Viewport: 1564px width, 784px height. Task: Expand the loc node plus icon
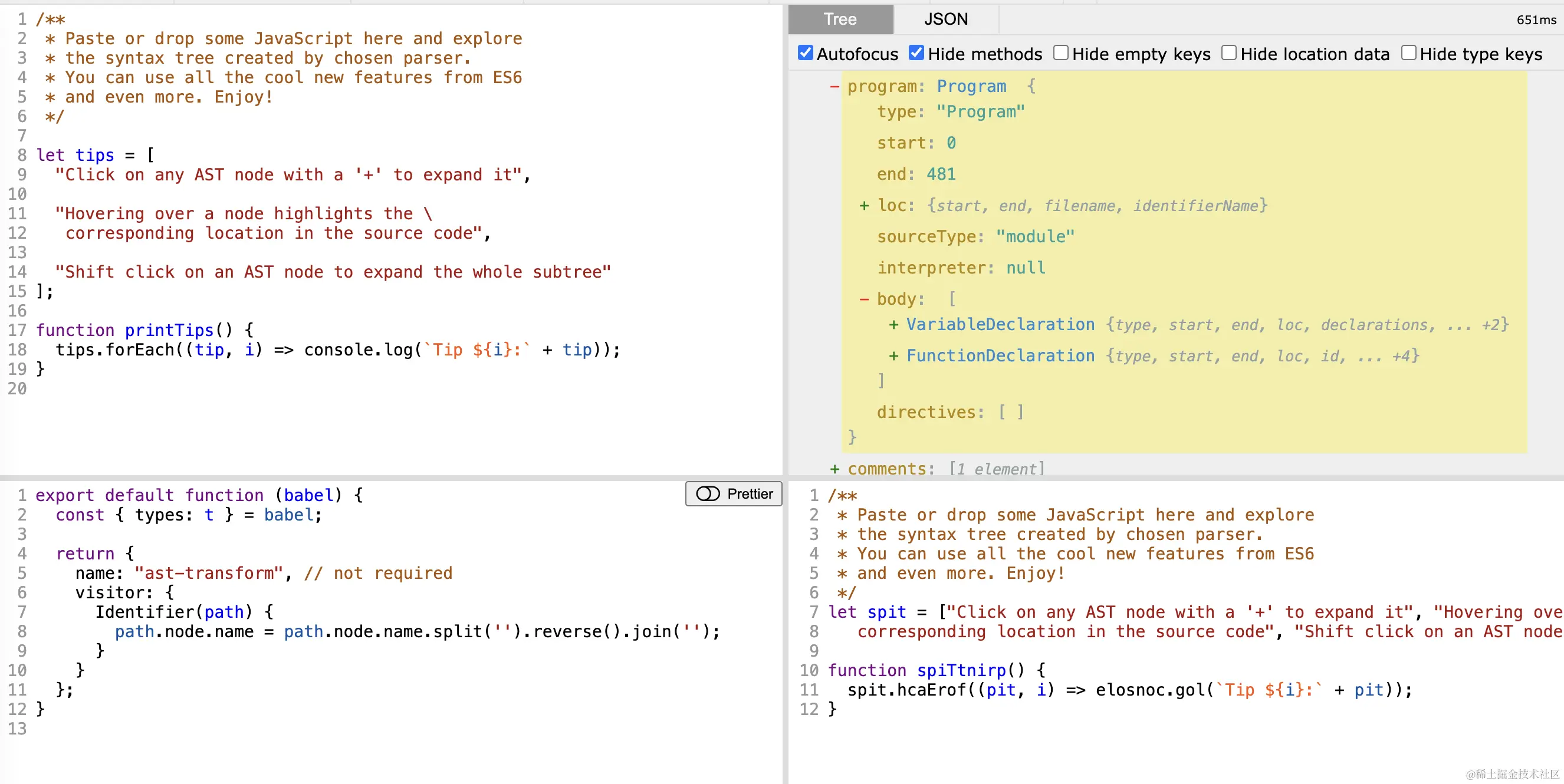click(864, 206)
